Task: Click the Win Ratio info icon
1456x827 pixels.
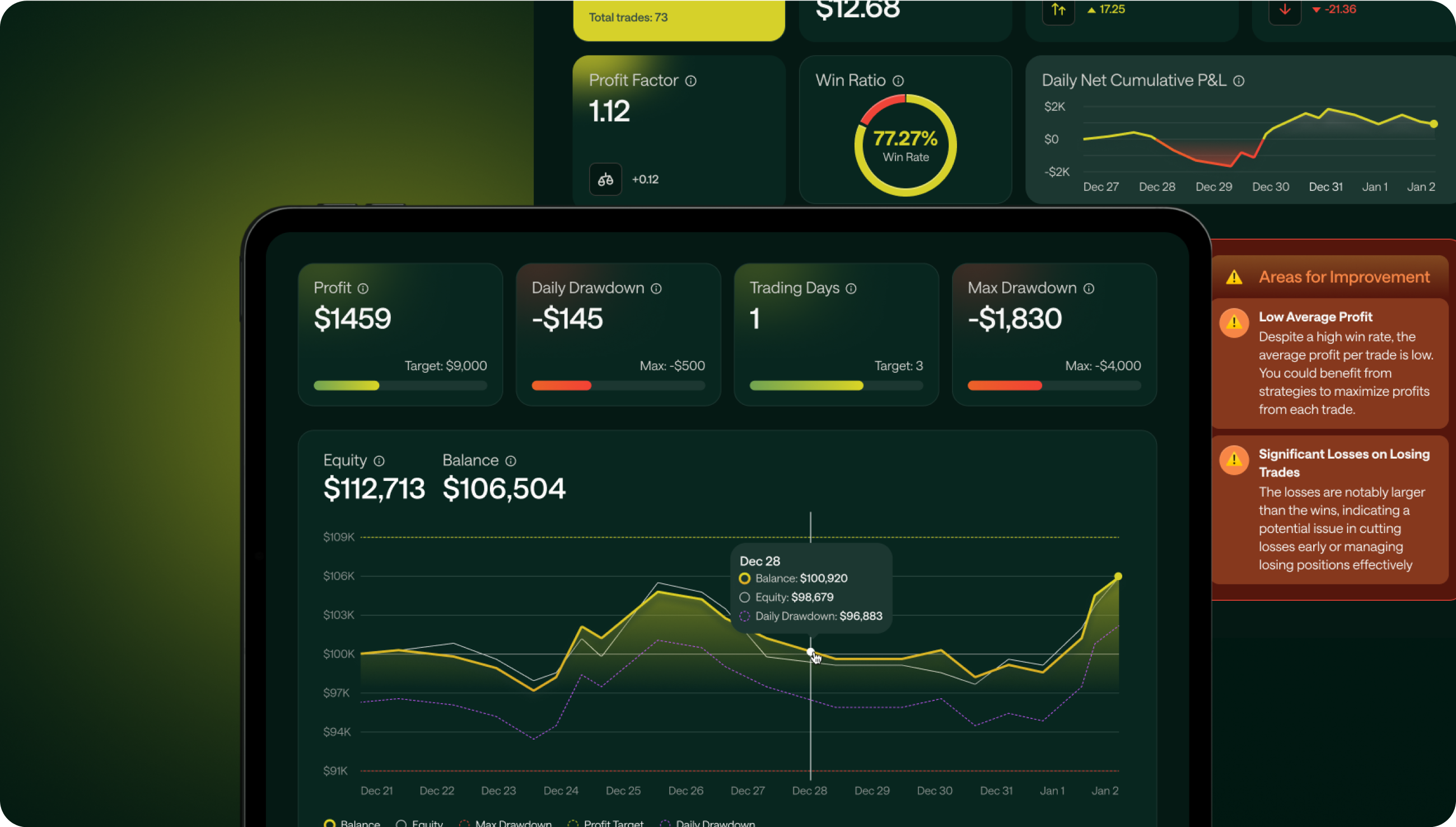Action: (x=898, y=81)
